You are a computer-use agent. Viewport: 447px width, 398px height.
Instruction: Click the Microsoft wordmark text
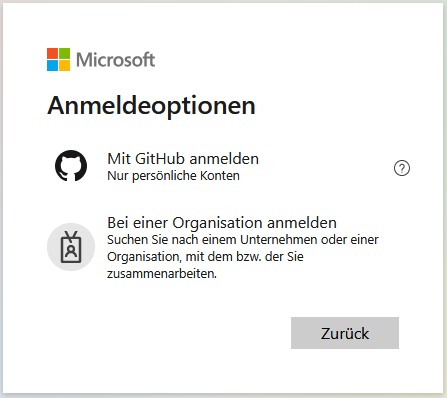pyautogui.click(x=115, y=60)
